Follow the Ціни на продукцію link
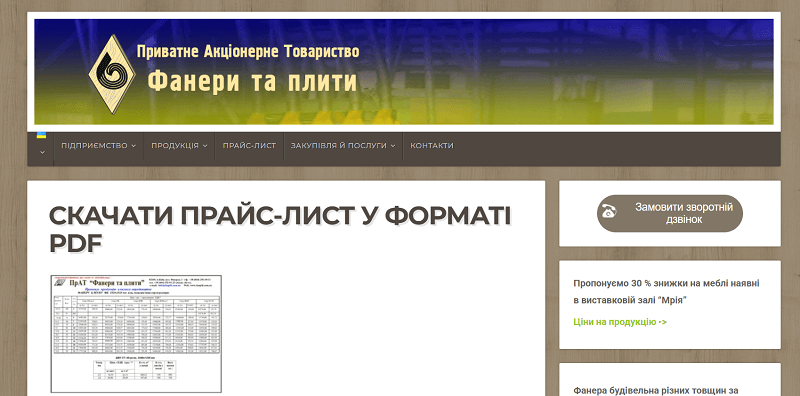The image size is (800, 396). tap(620, 322)
